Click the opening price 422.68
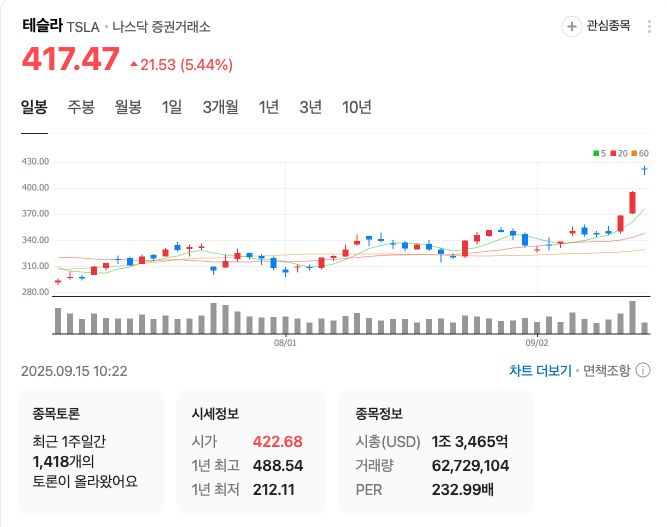Image resolution: width=667 pixels, height=527 pixels. tap(277, 442)
